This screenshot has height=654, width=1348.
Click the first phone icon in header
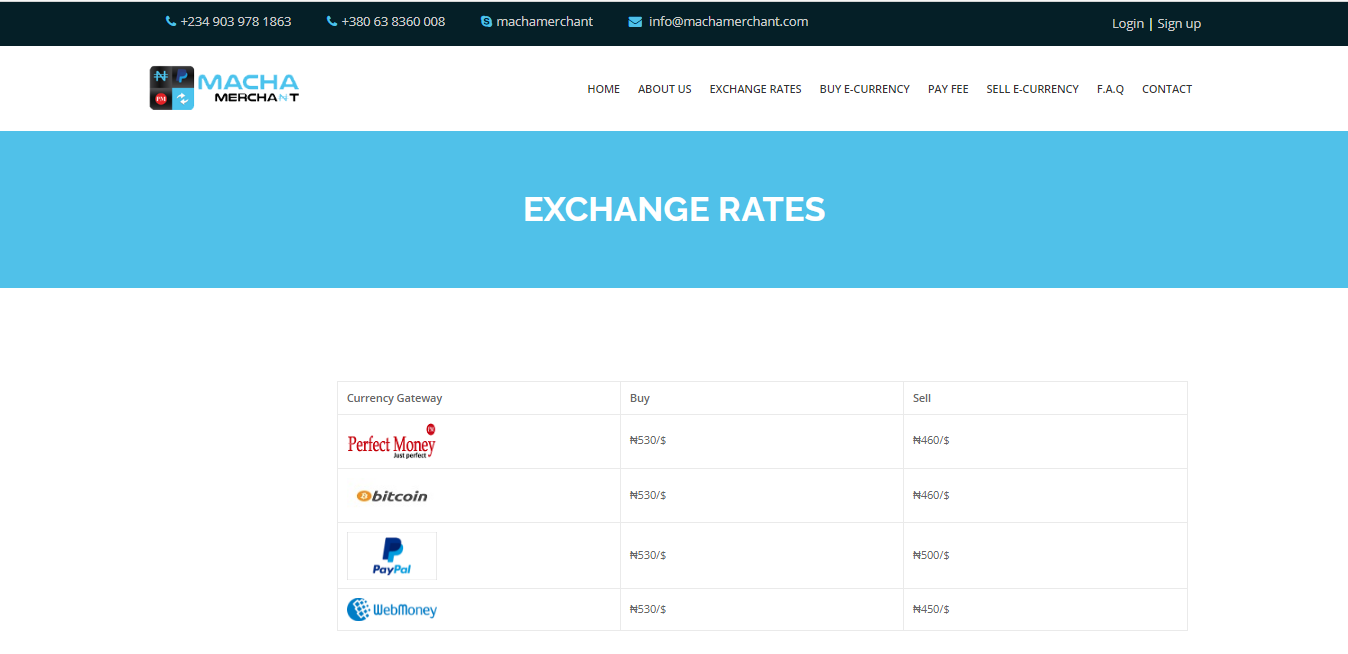coord(171,22)
